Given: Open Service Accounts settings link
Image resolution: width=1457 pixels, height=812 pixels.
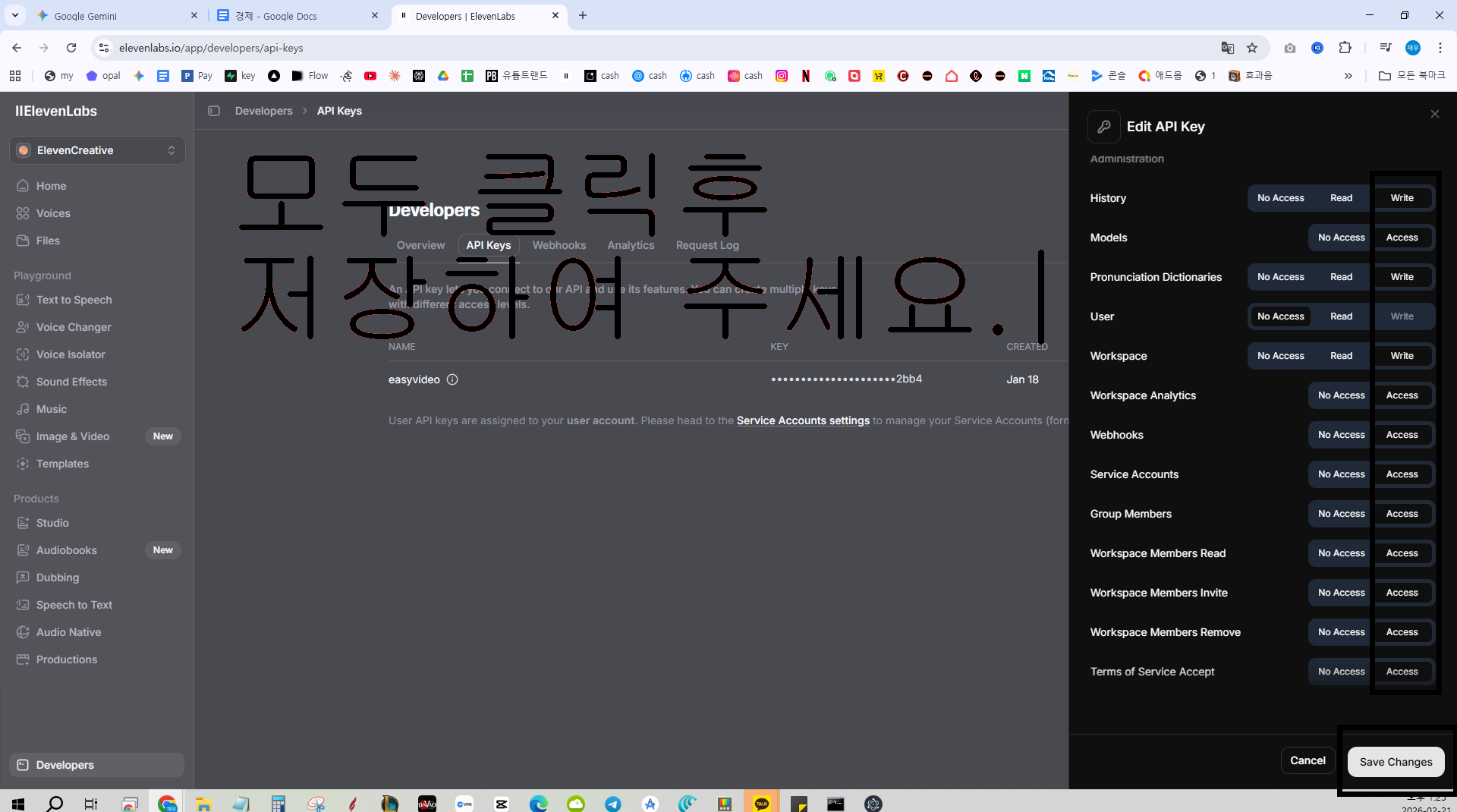Looking at the screenshot, I should pyautogui.click(x=803, y=420).
